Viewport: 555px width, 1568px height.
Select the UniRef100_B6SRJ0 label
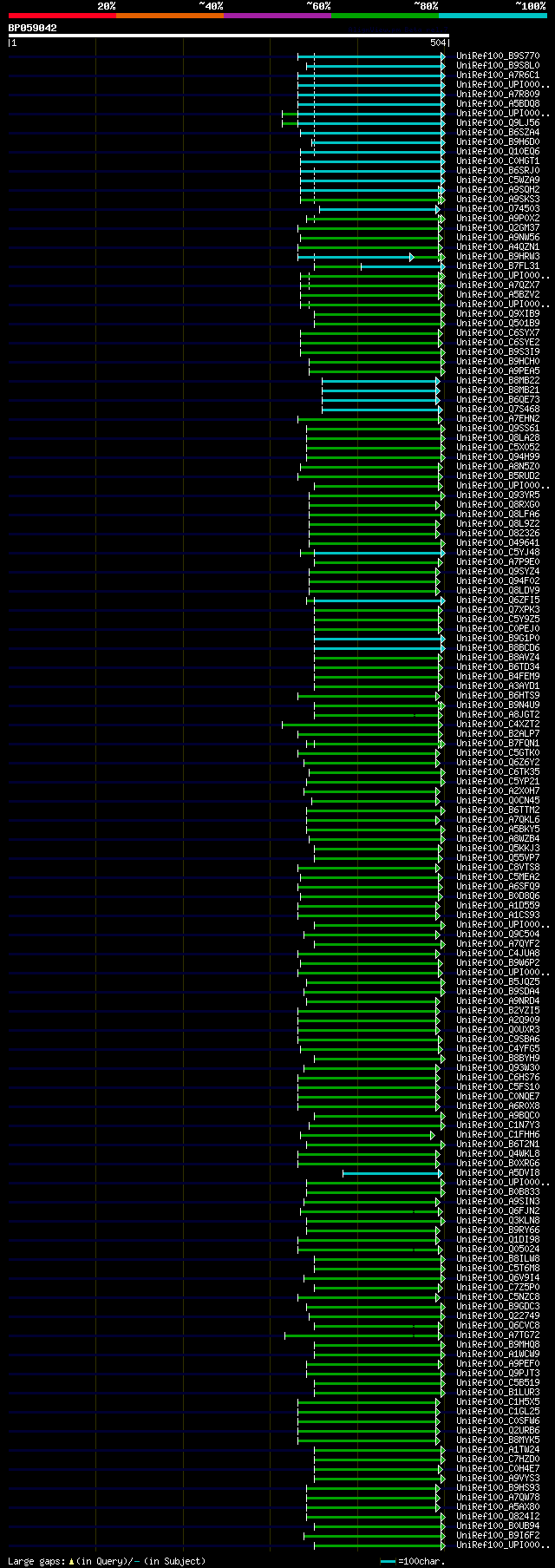[499, 170]
